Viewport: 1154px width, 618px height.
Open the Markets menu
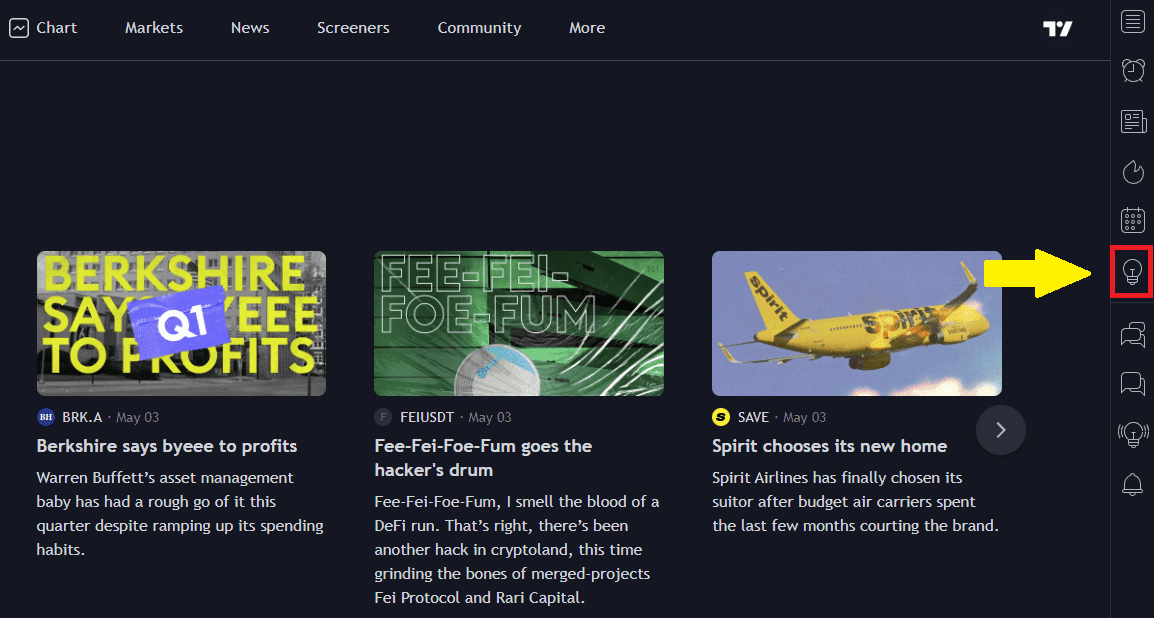pos(154,28)
